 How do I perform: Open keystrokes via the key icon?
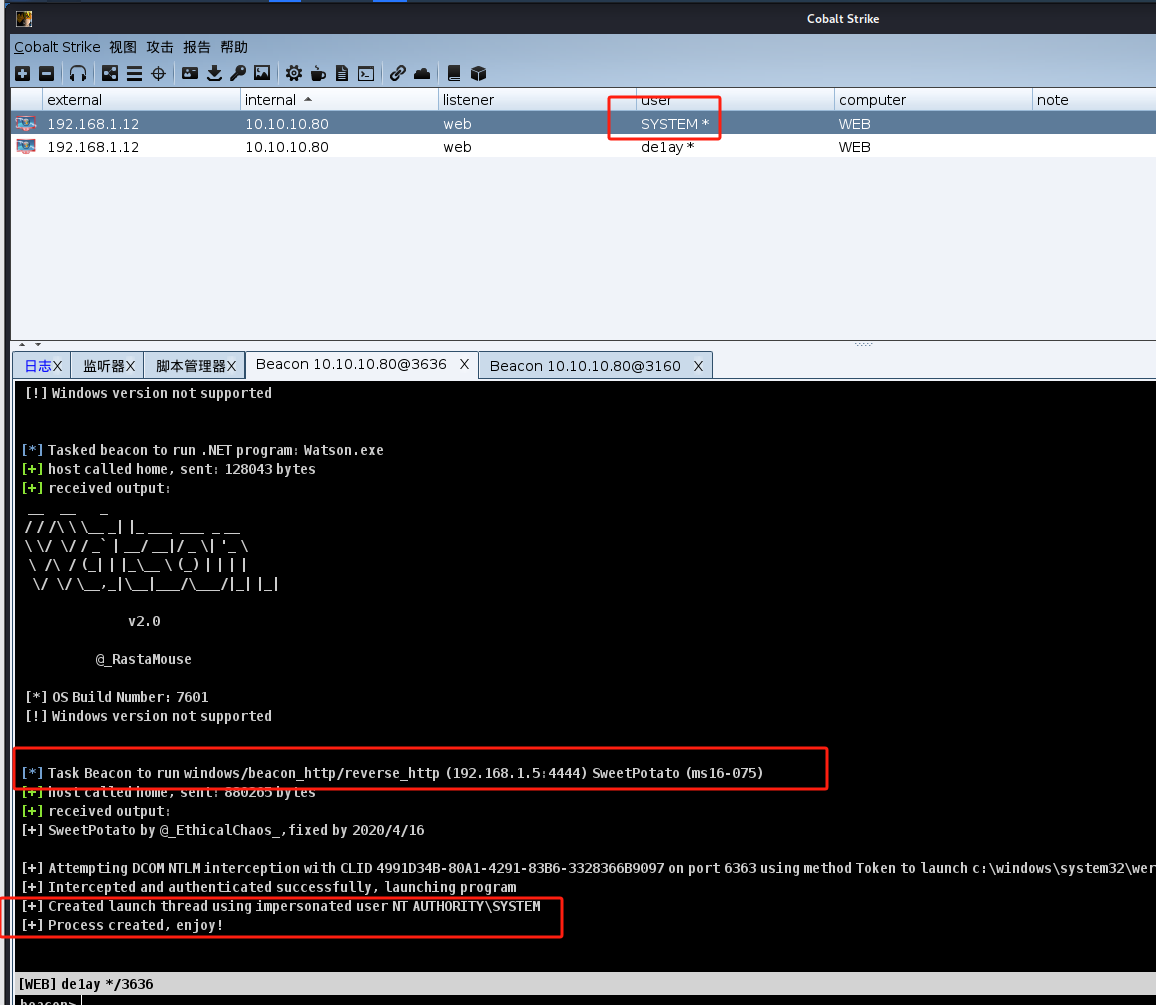[238, 73]
